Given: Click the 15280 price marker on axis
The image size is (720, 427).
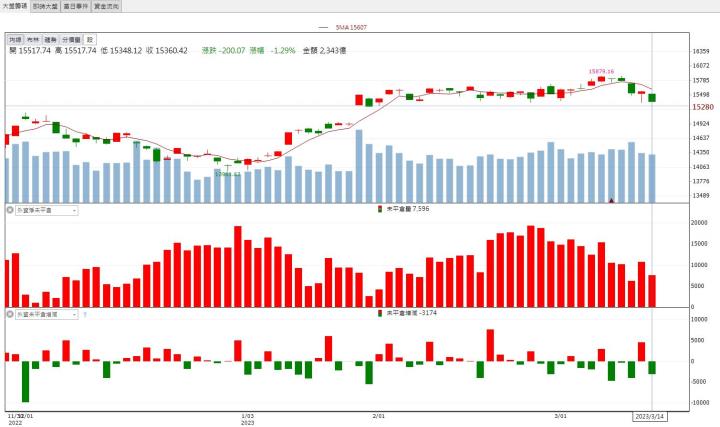Looking at the screenshot, I should (x=703, y=107).
